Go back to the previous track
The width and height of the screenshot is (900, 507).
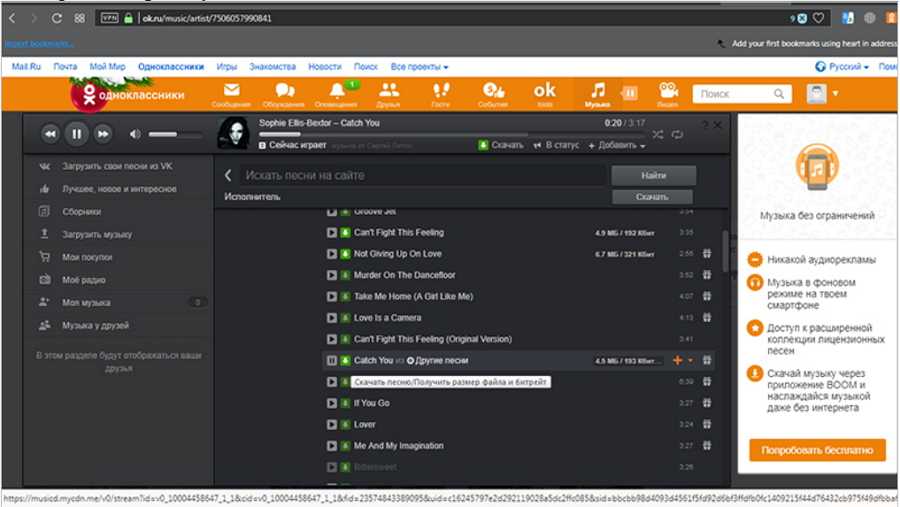pos(50,133)
